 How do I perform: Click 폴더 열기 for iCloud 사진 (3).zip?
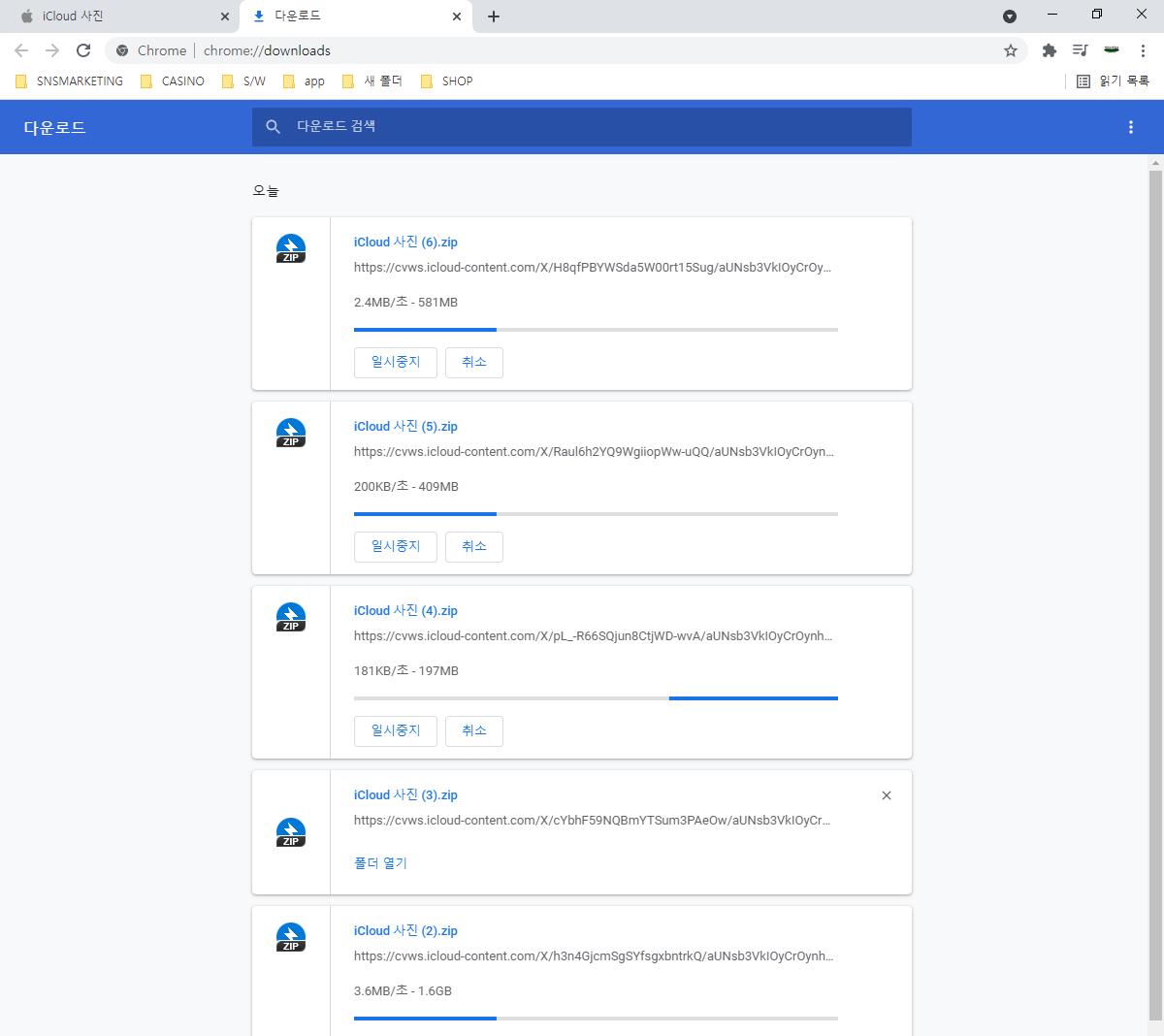(381, 863)
